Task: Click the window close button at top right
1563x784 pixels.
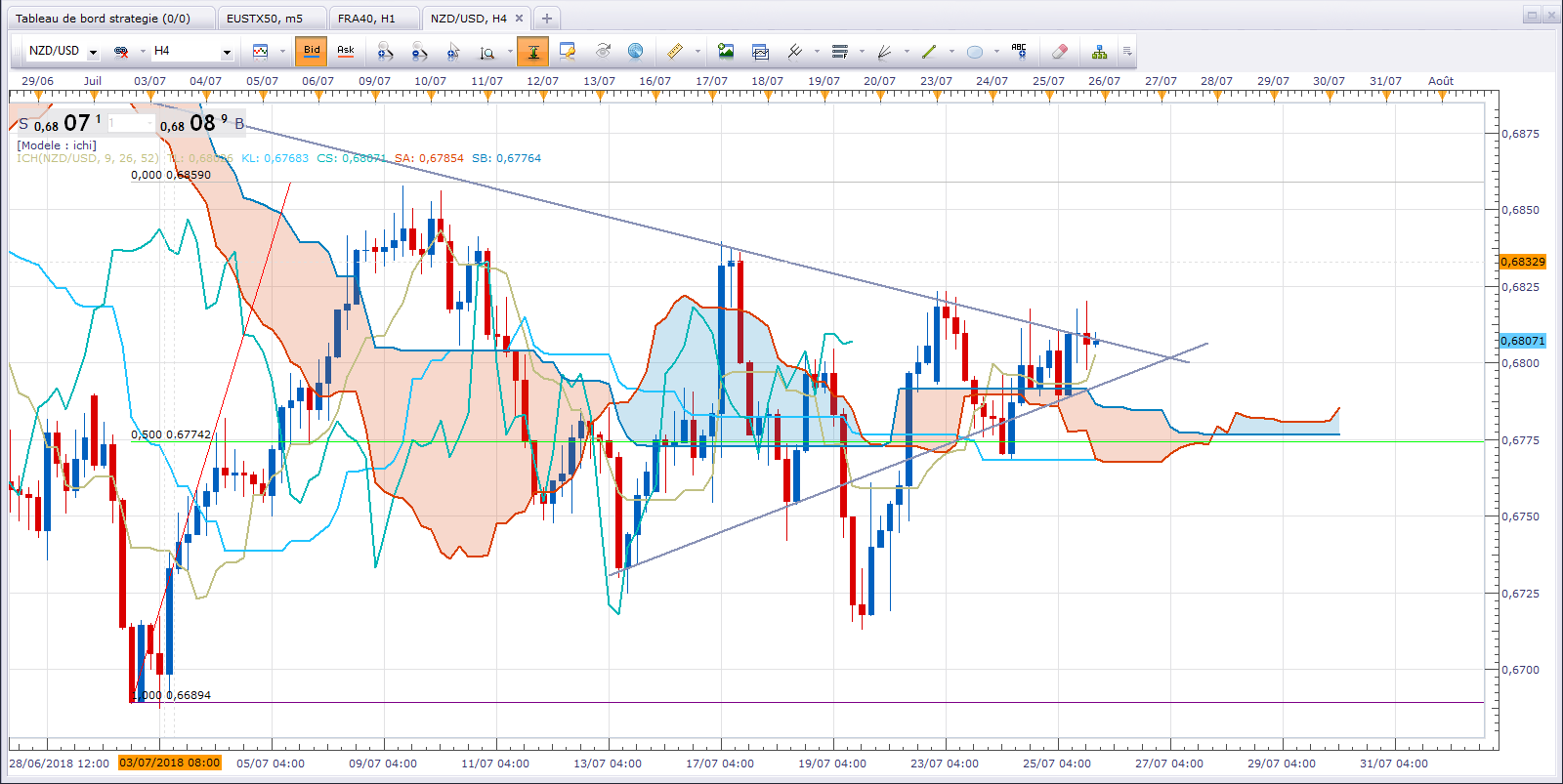Action: point(1550,15)
